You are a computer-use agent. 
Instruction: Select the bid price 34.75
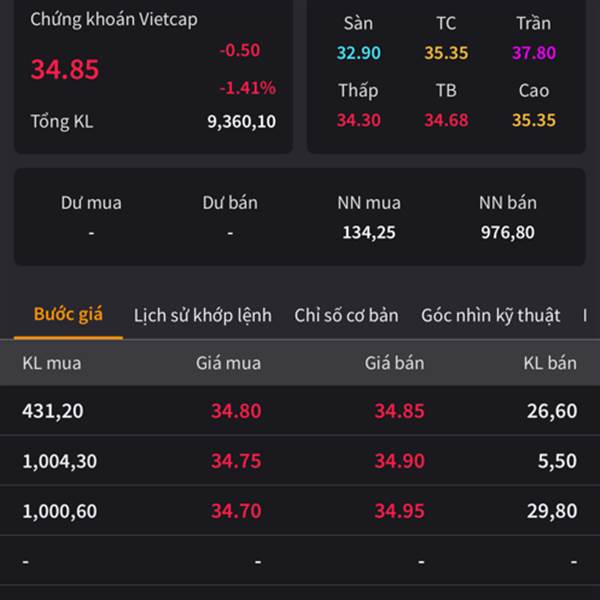pos(236,461)
